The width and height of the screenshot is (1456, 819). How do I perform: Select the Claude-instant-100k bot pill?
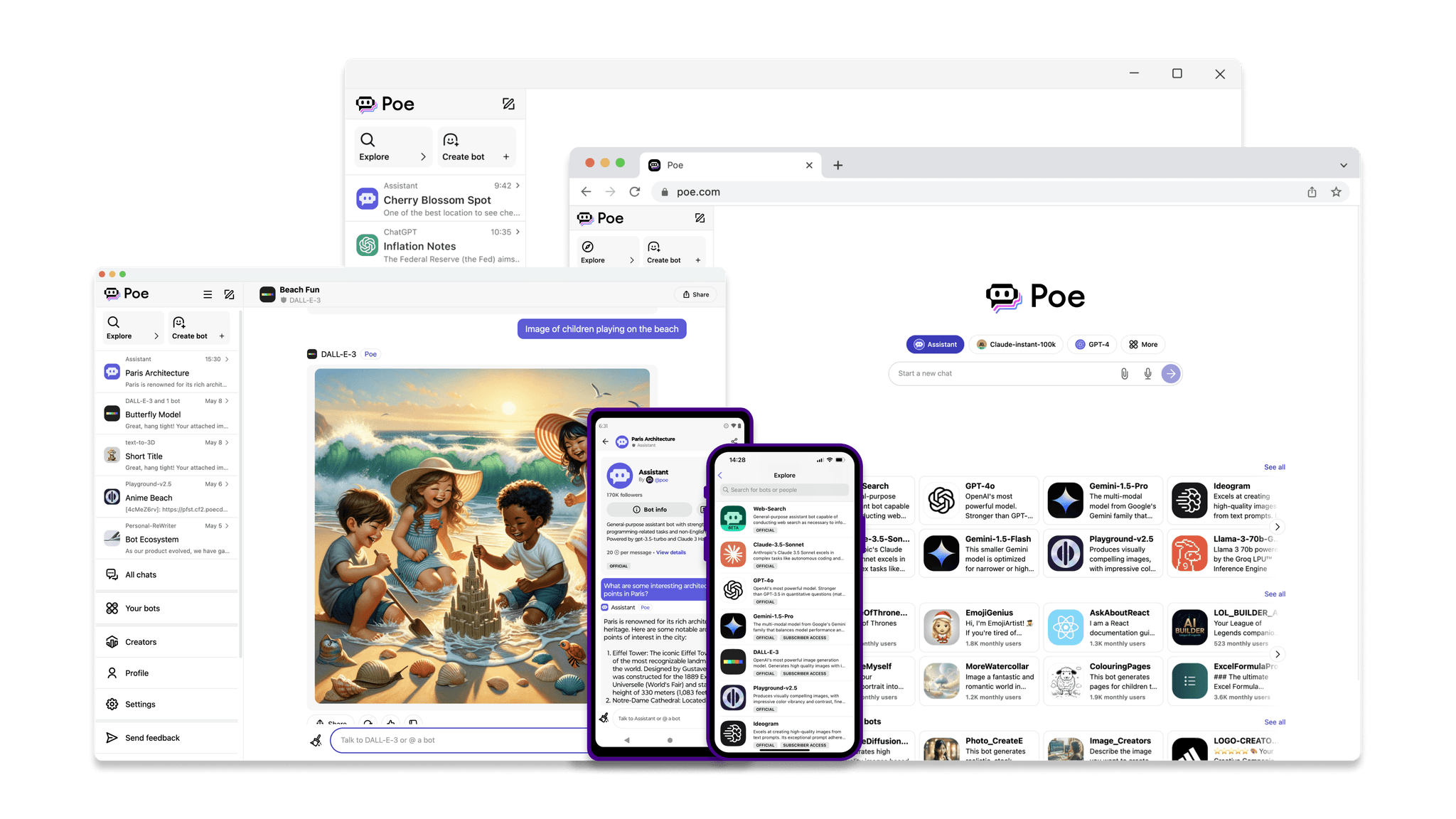tap(1015, 344)
